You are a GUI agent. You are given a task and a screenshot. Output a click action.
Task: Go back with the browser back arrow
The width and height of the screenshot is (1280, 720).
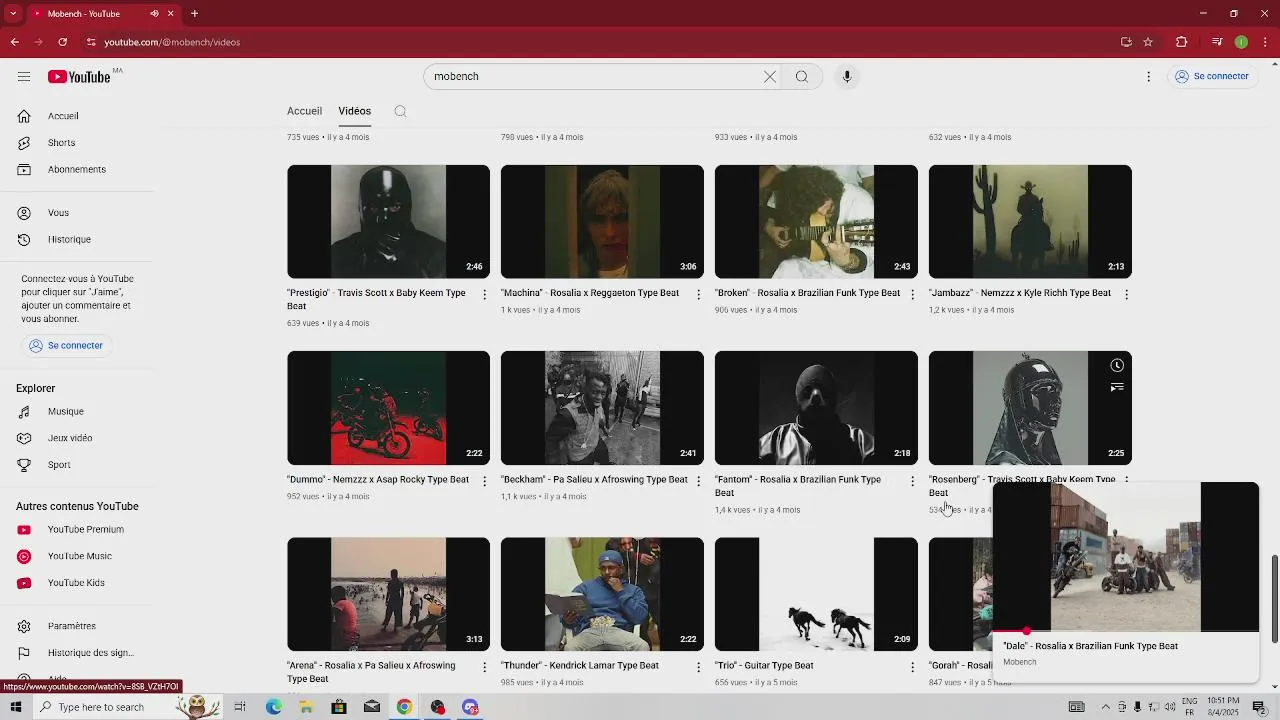[14, 42]
